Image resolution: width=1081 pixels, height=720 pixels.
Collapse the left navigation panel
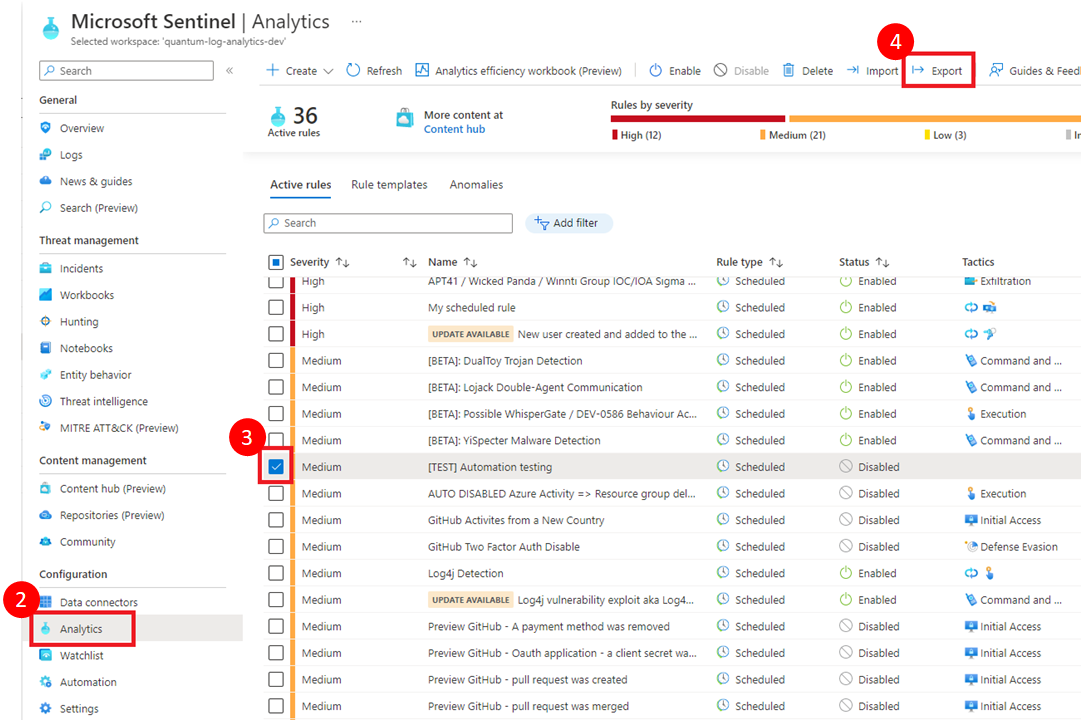point(229,71)
